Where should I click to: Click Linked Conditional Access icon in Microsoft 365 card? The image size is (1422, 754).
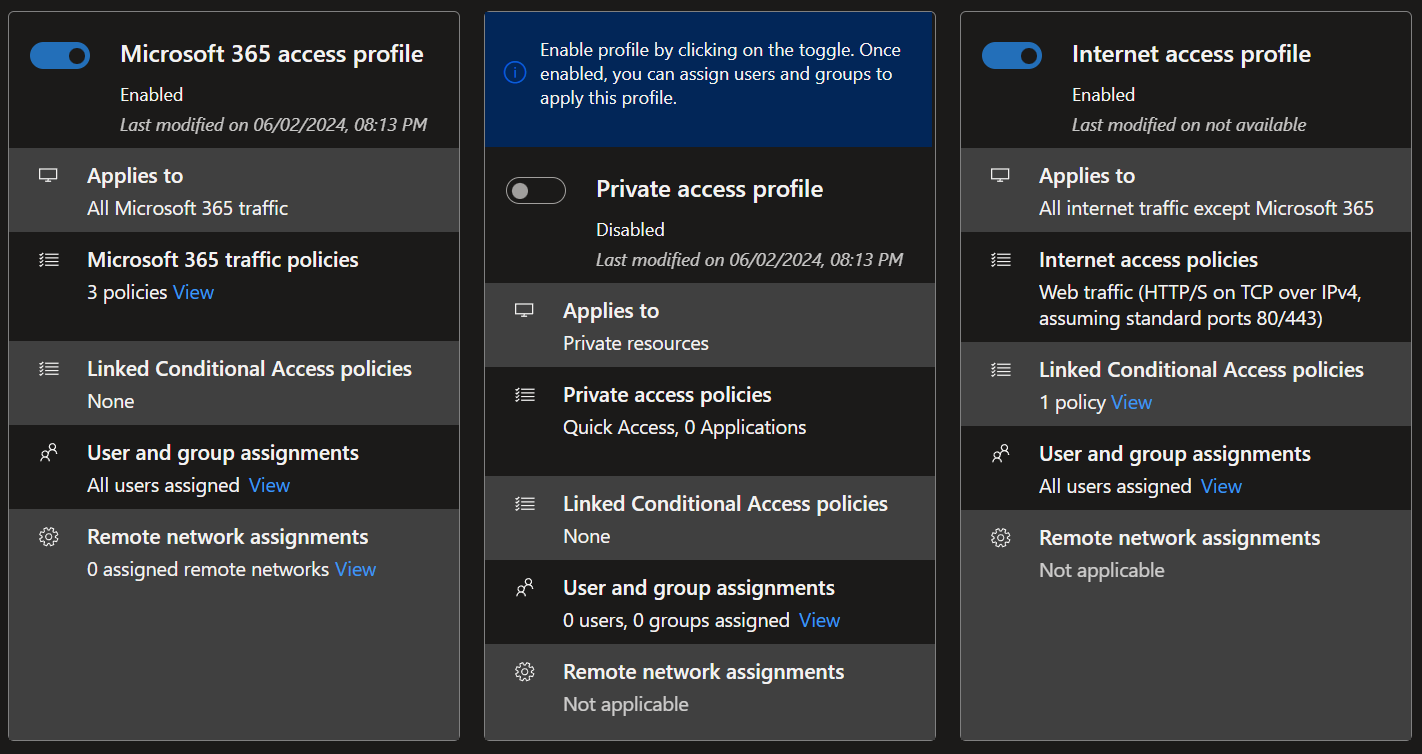[48, 368]
